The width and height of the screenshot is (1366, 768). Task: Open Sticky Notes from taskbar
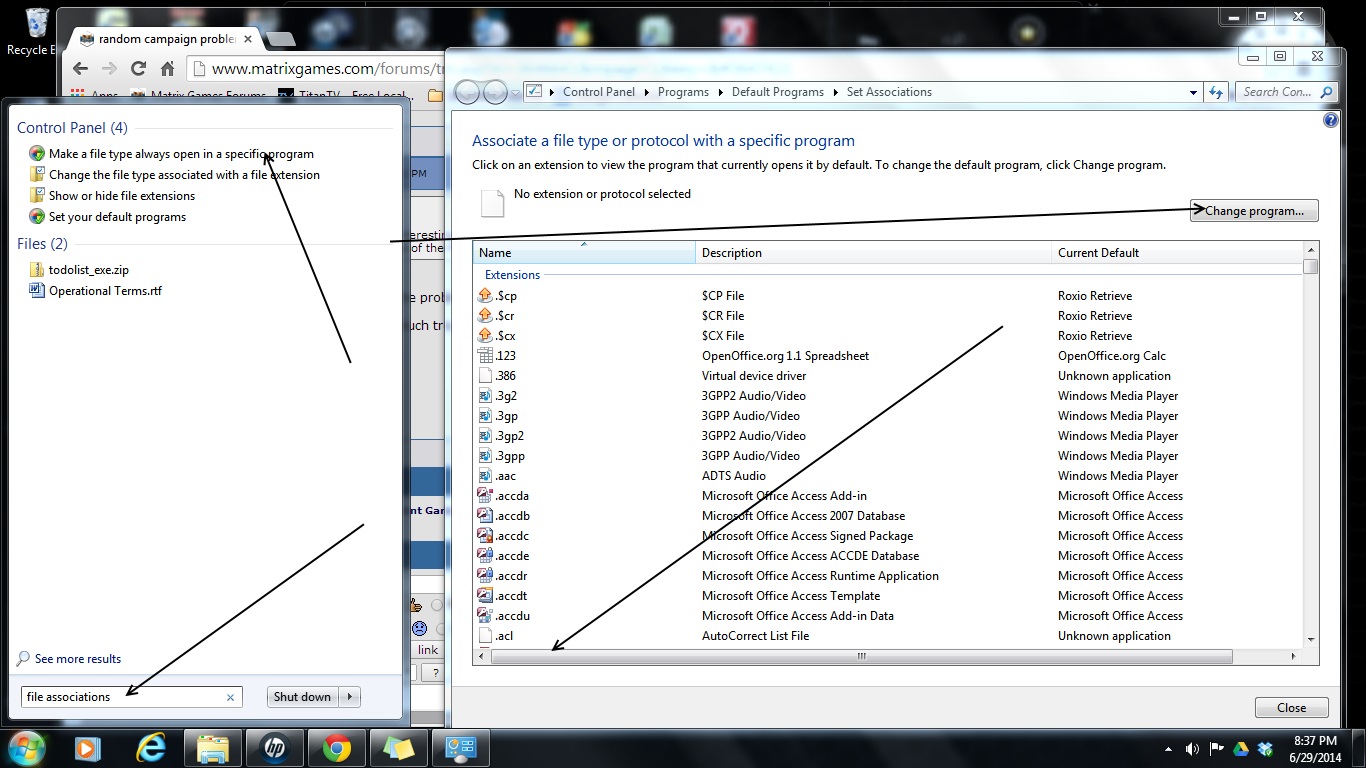(x=398, y=748)
